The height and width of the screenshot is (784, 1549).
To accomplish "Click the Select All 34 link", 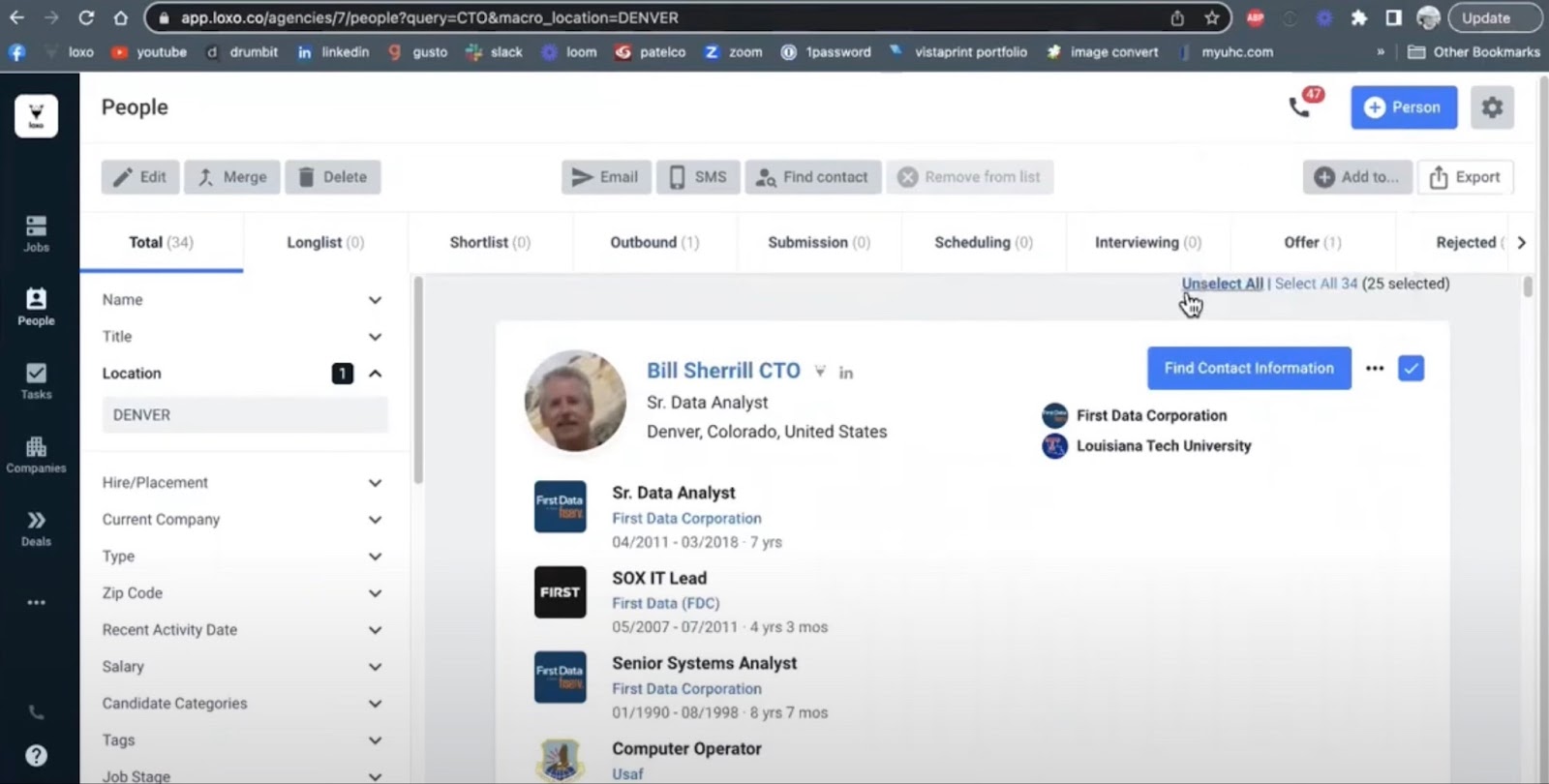I will click(x=1316, y=284).
